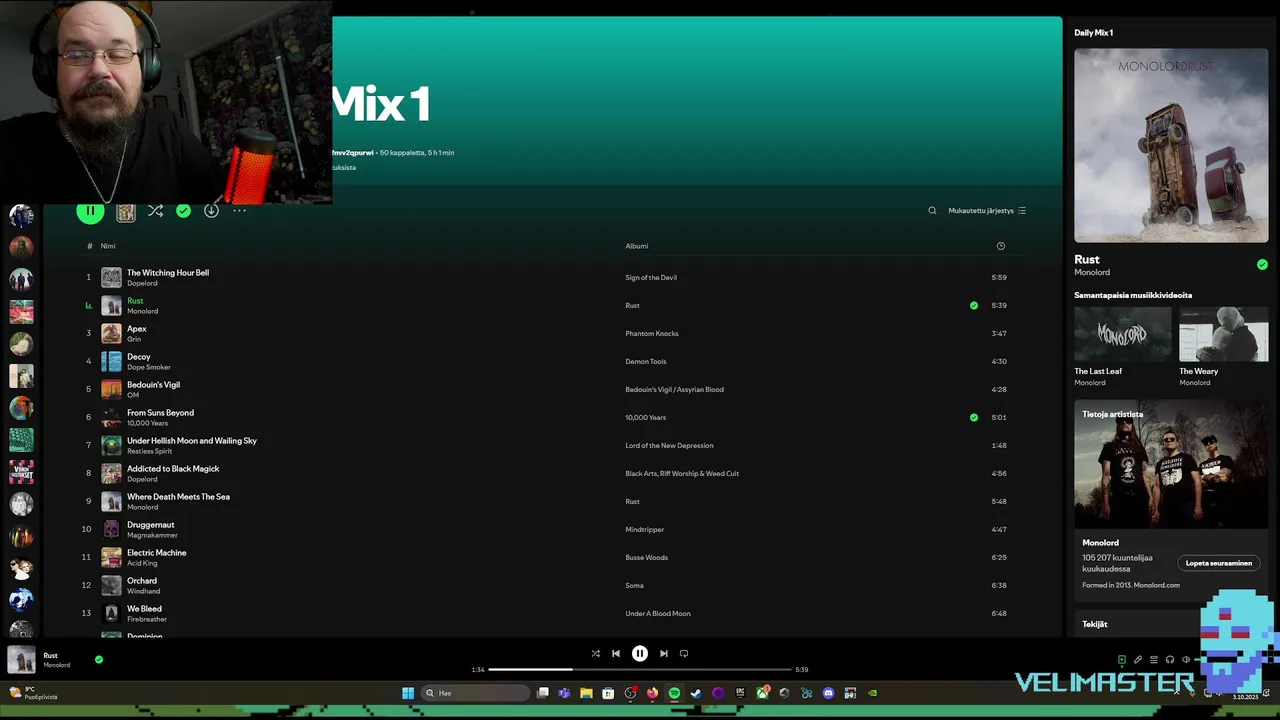Viewport: 1280px width, 720px height.
Task: Toggle playlist shuffle next to the green pause button
Action: (155, 211)
